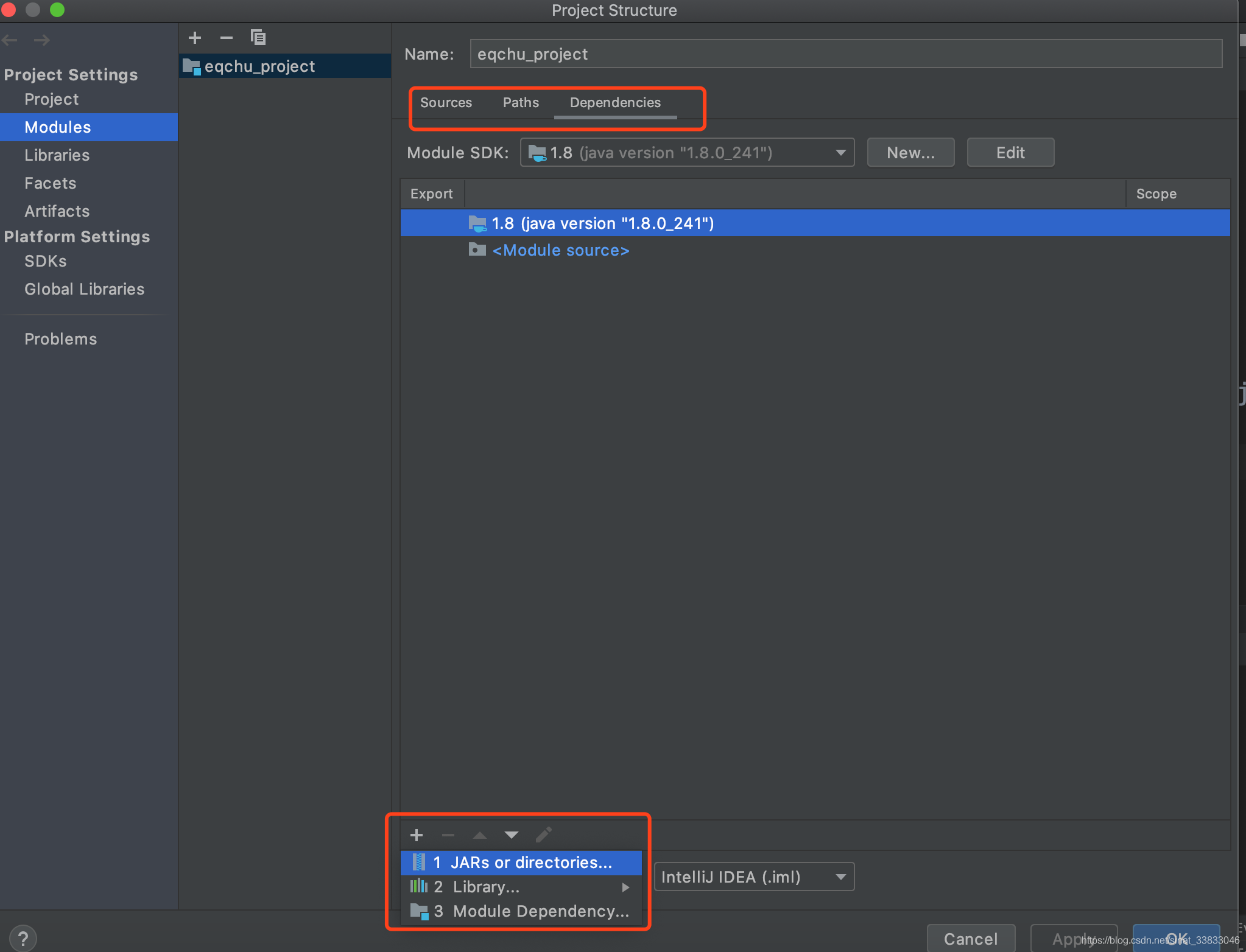Switch to the Dependencies tab
Viewport: 1246px width, 952px height.
[x=615, y=102]
